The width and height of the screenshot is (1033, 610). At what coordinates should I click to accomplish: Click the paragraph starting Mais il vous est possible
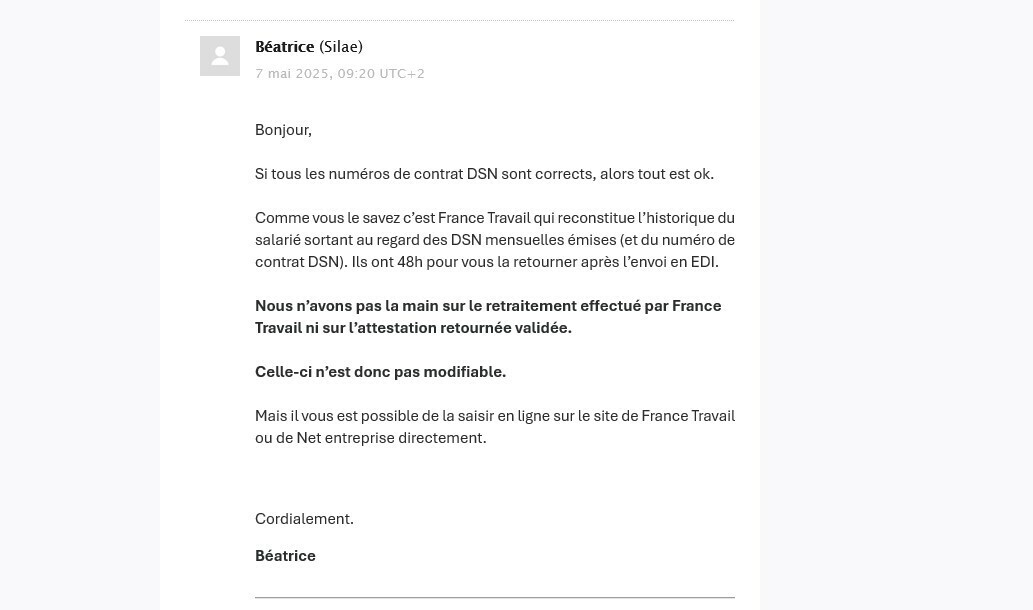(x=495, y=427)
